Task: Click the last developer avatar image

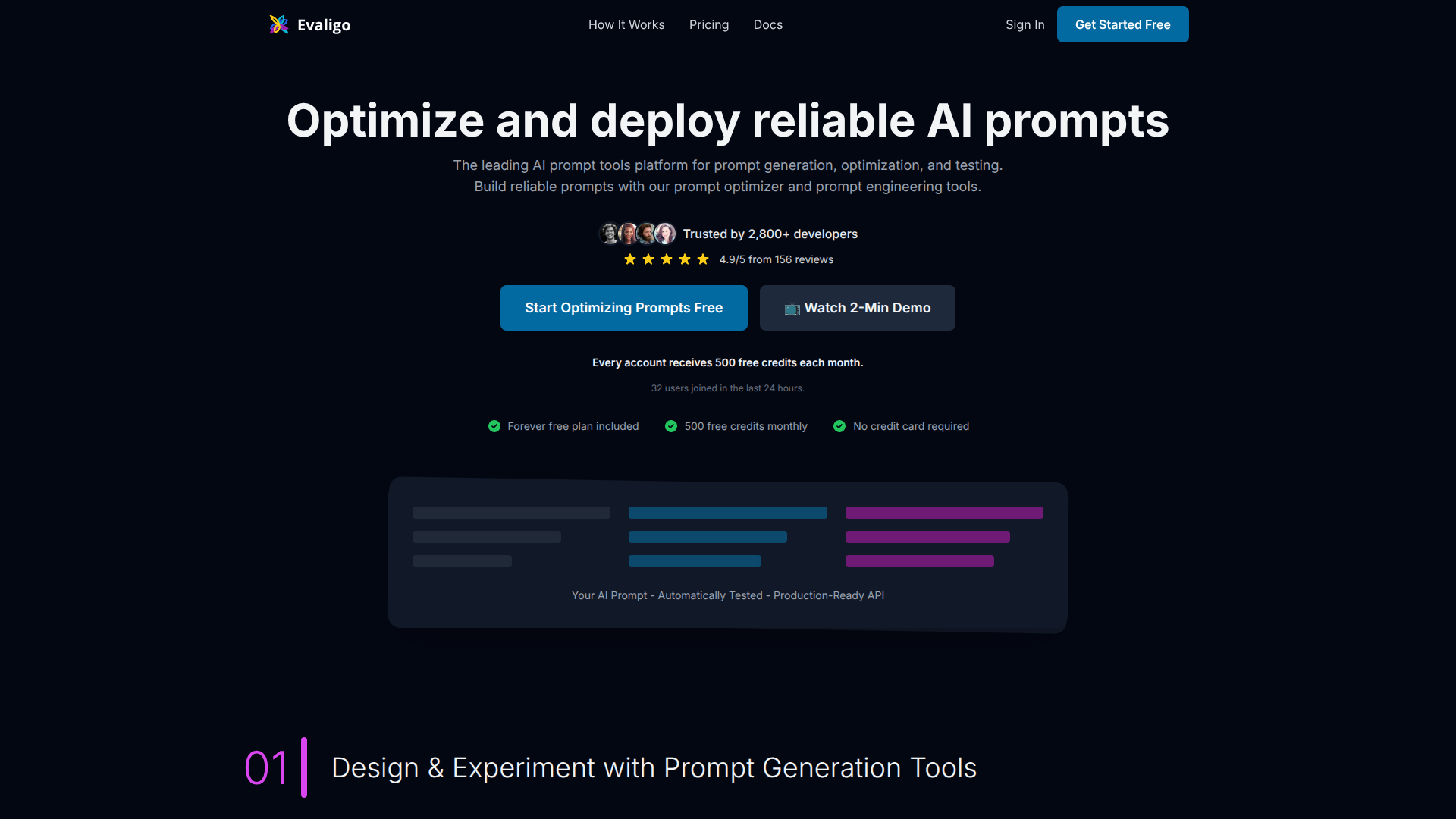Action: [x=665, y=234]
